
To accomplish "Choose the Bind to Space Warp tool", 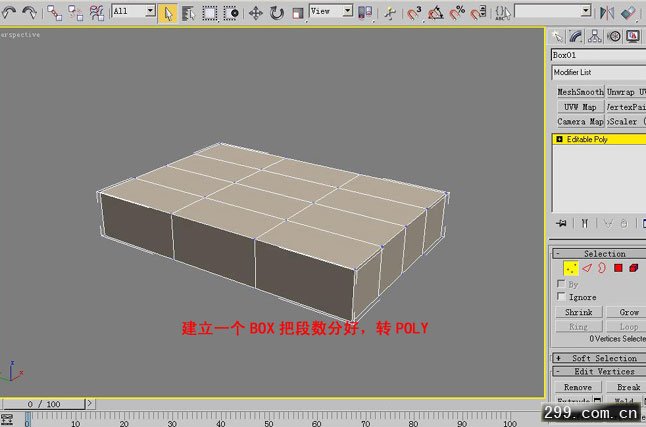I will point(97,13).
